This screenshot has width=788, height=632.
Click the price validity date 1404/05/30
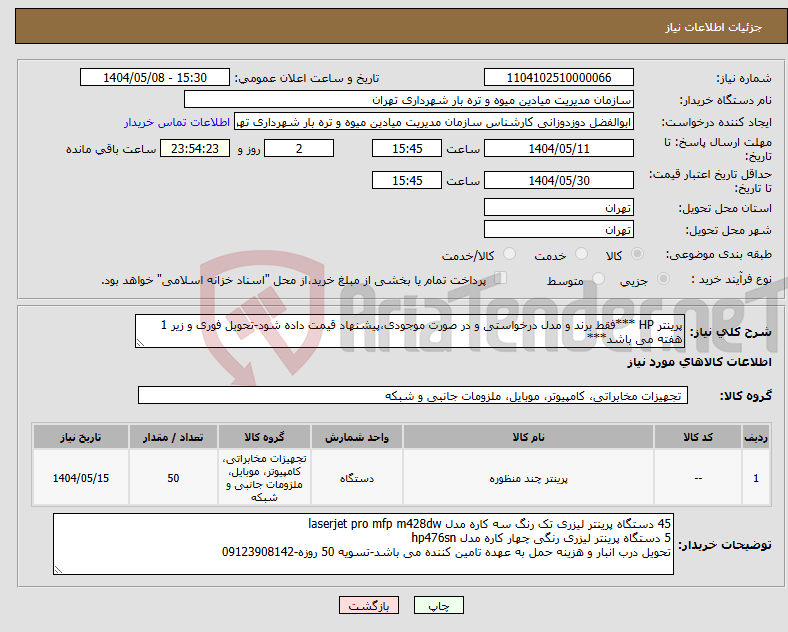pos(558,180)
